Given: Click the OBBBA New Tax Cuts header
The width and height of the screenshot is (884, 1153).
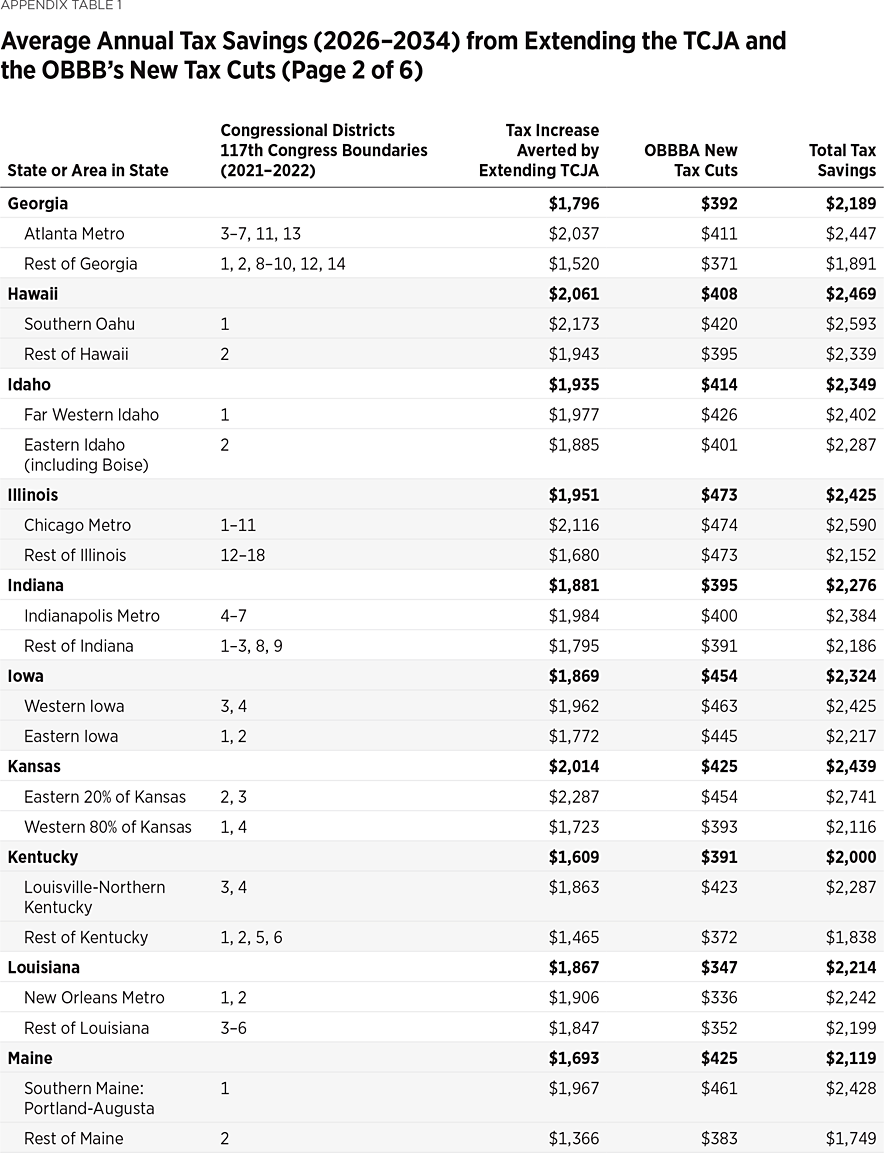Looking at the screenshot, I should pos(691,160).
